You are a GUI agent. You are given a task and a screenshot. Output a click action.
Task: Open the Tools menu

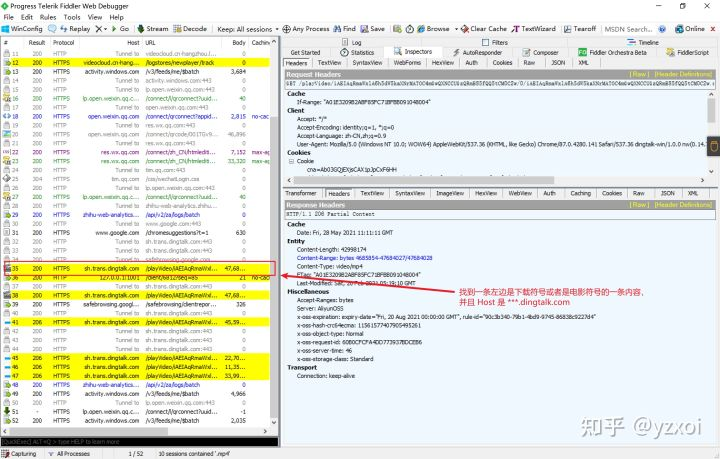click(72, 17)
